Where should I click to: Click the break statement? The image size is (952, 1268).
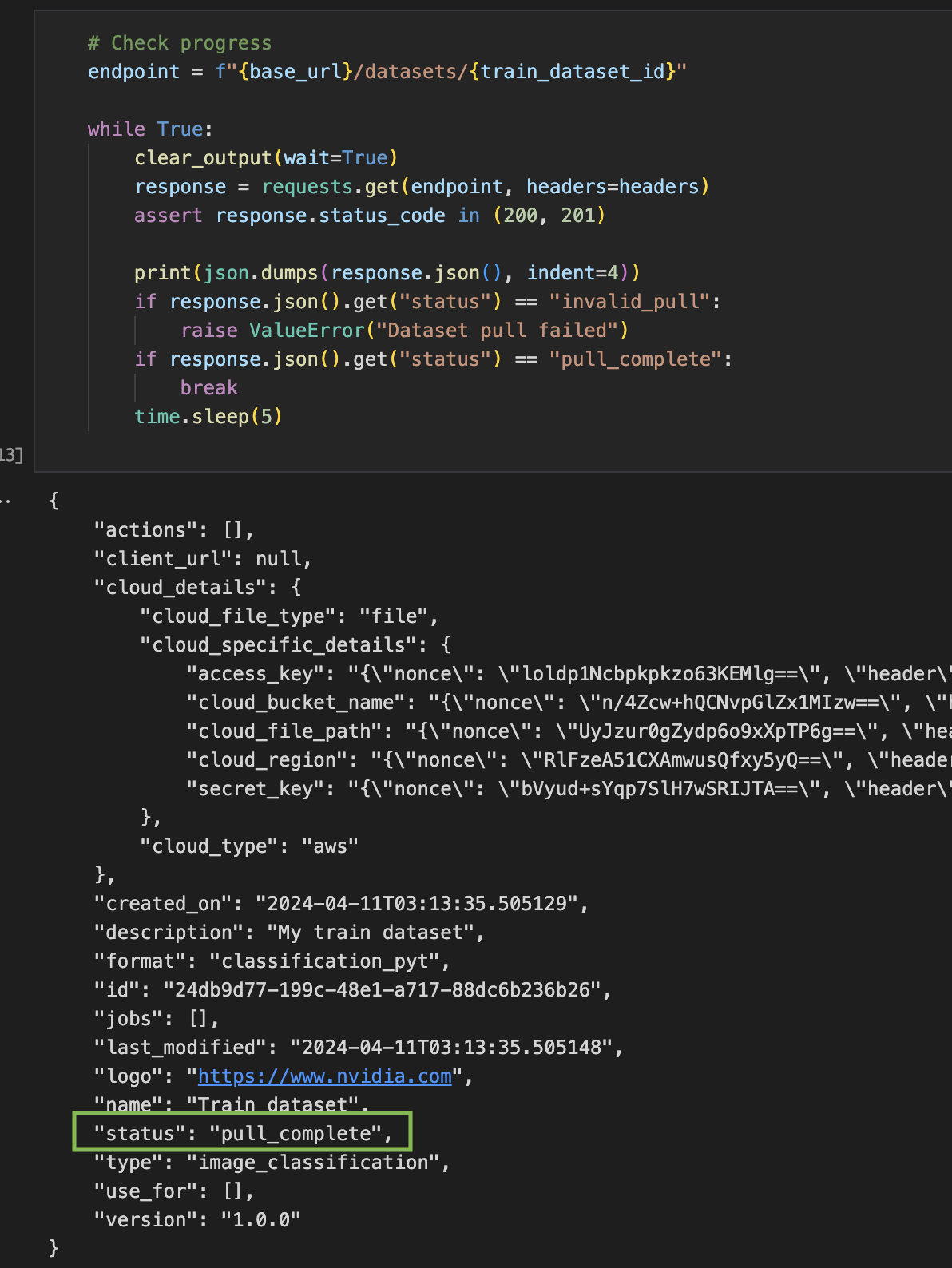click(208, 387)
